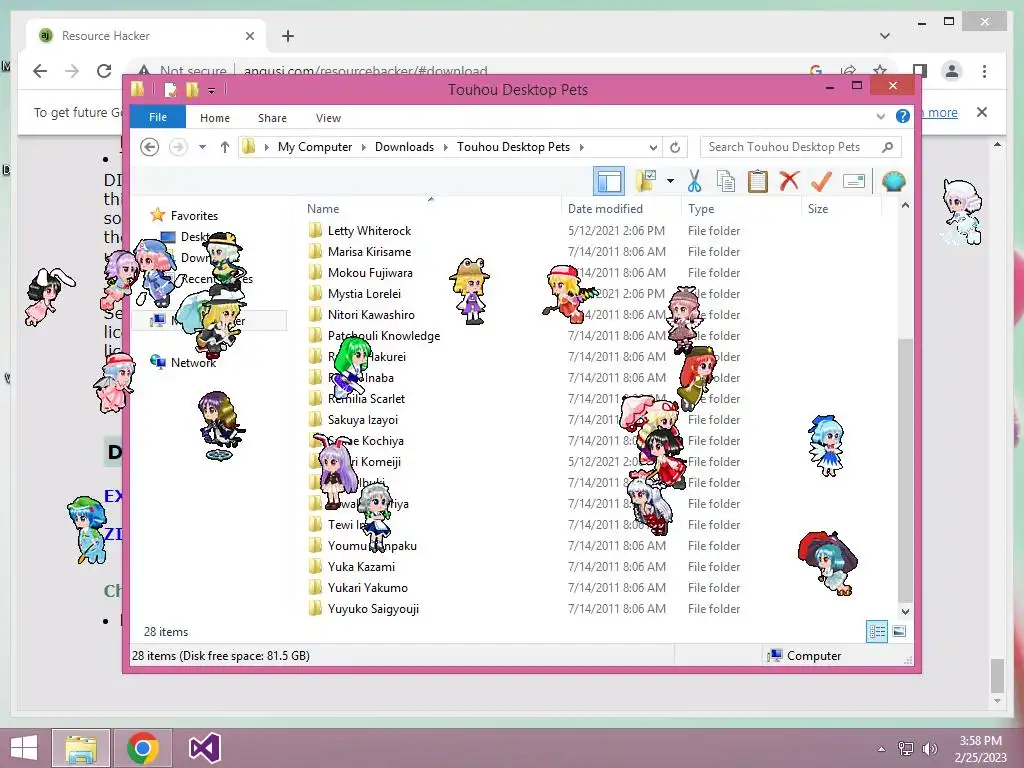Click the Explorer help question mark icon

pos(903,116)
